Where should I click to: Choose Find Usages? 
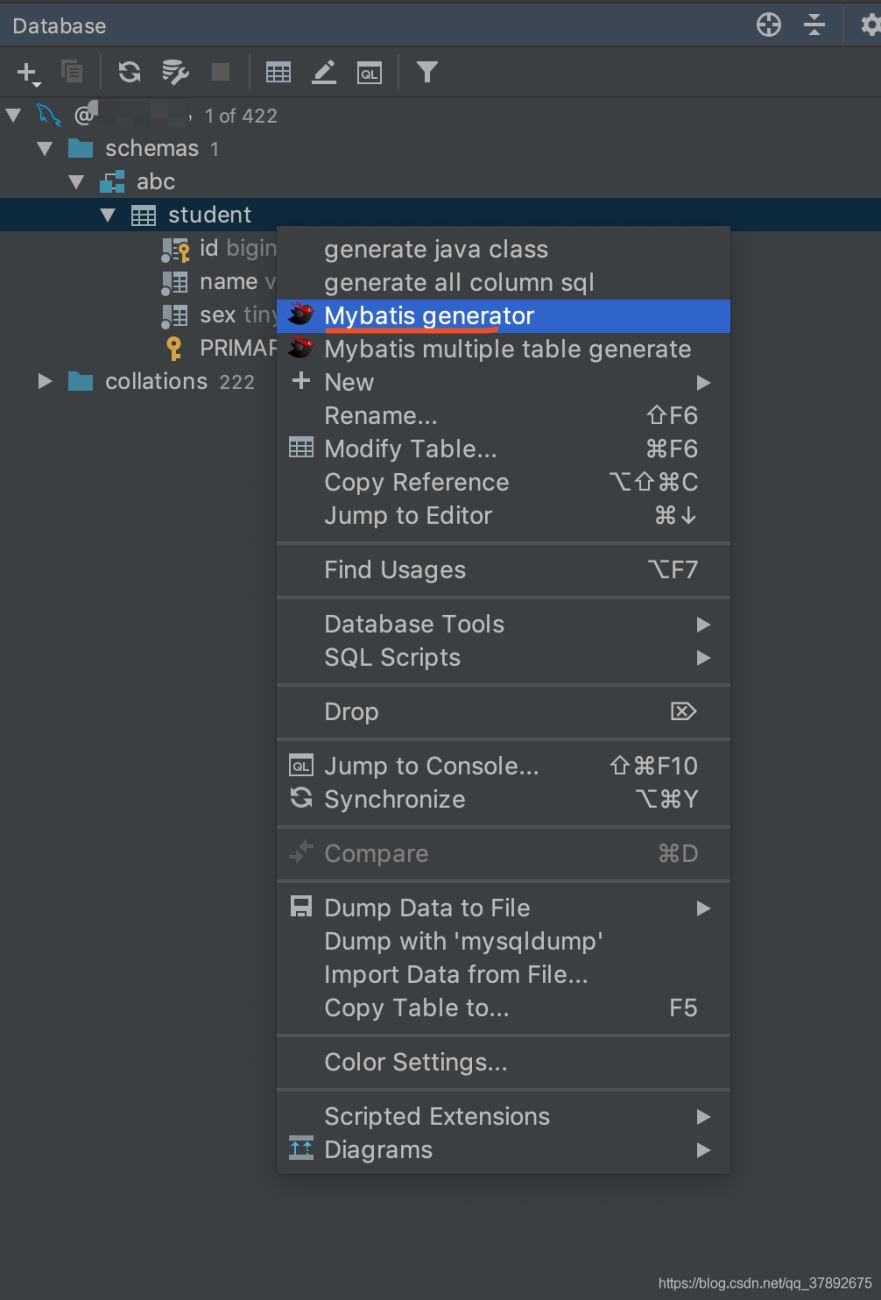[503, 570]
